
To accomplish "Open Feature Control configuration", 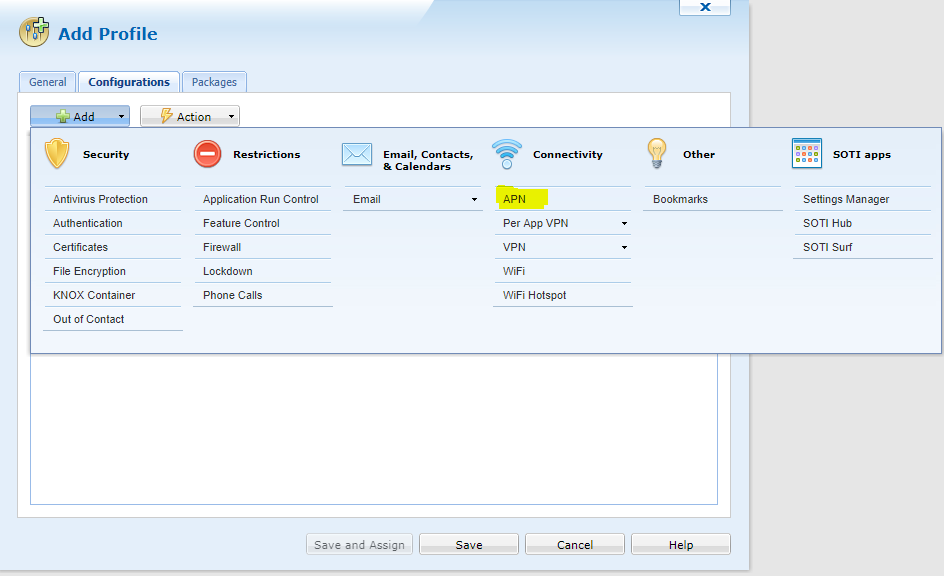I will coord(262,223).
